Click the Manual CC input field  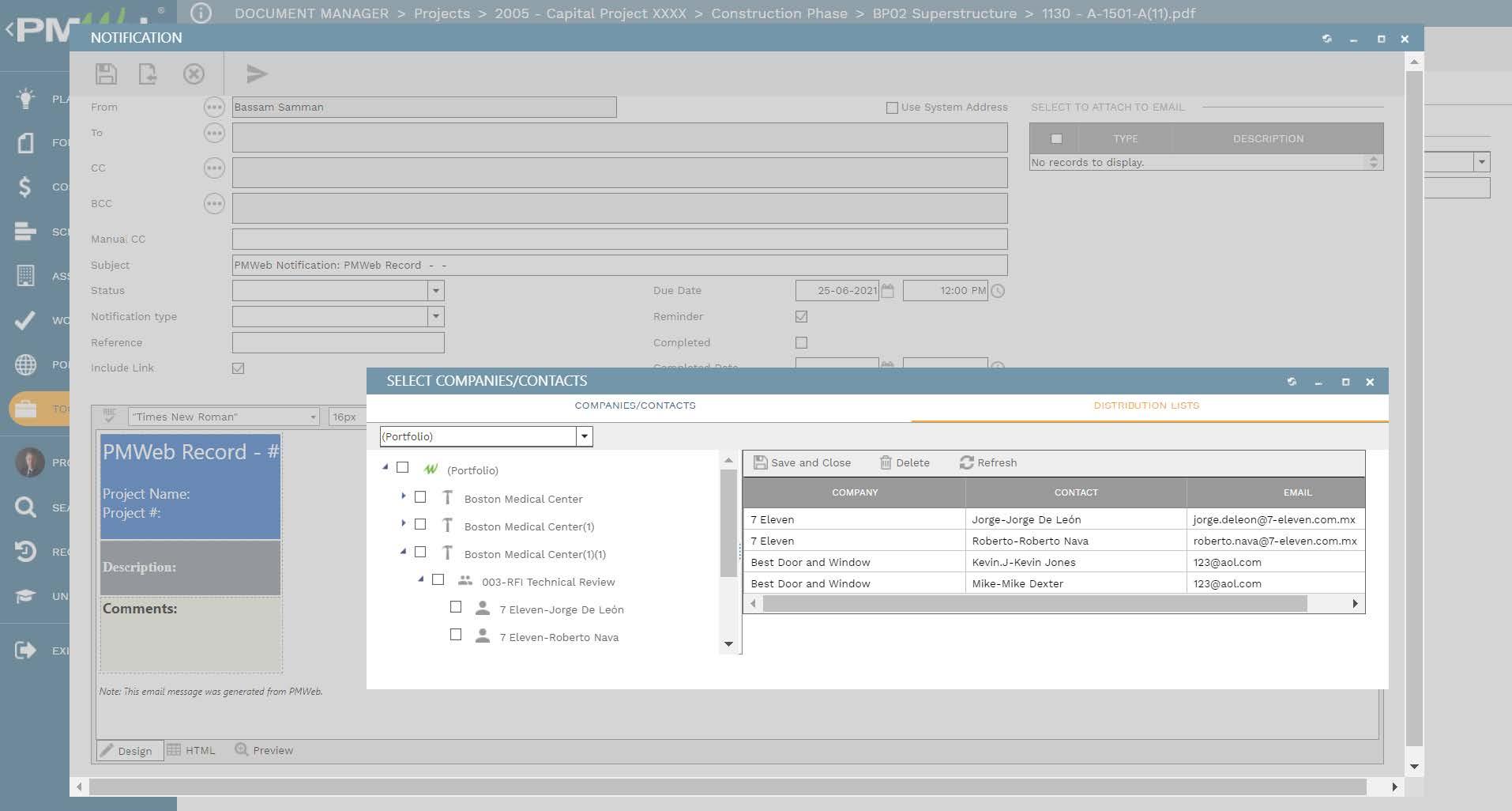point(619,239)
